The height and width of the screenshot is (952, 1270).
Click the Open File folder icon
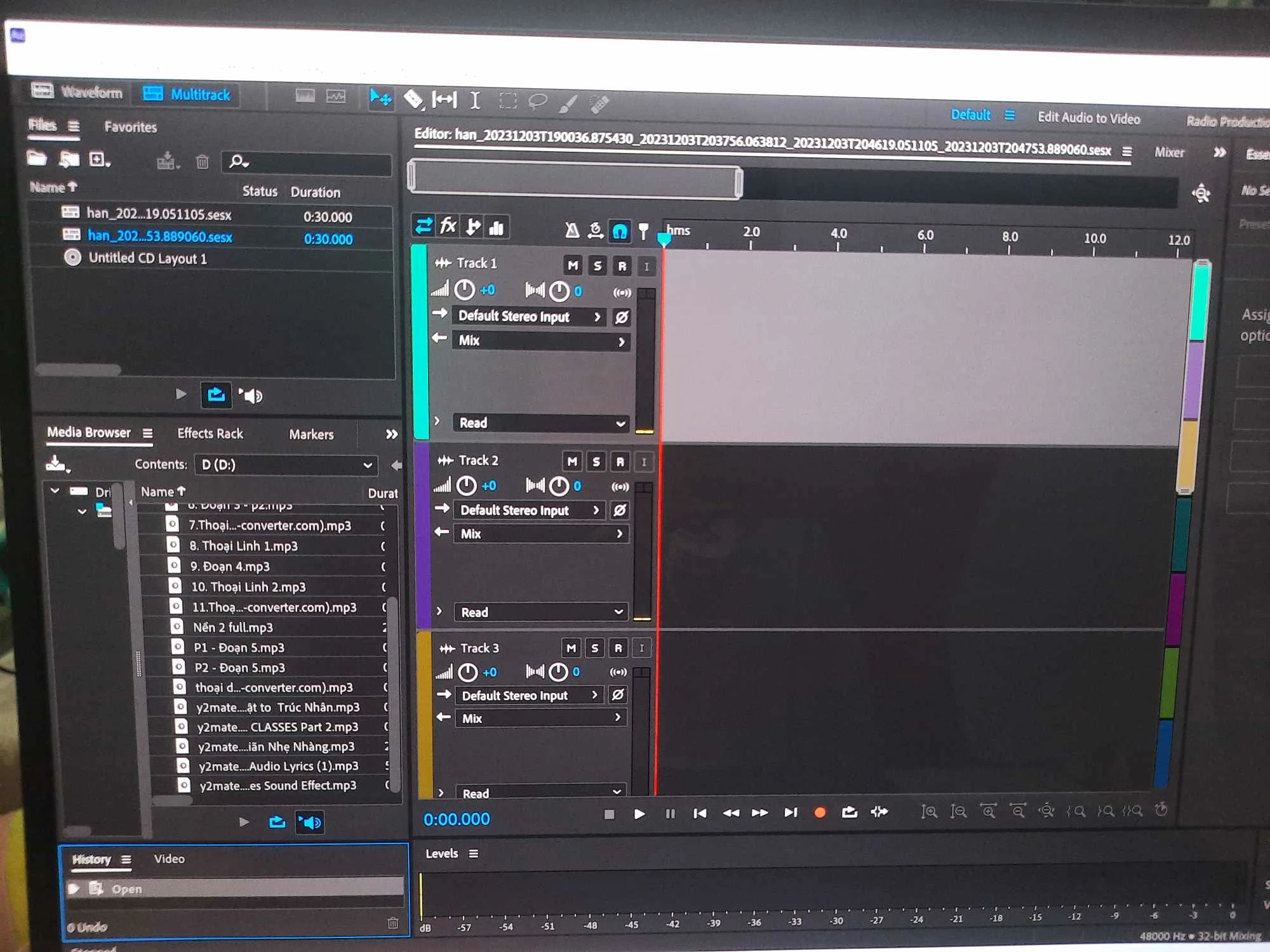coord(37,159)
